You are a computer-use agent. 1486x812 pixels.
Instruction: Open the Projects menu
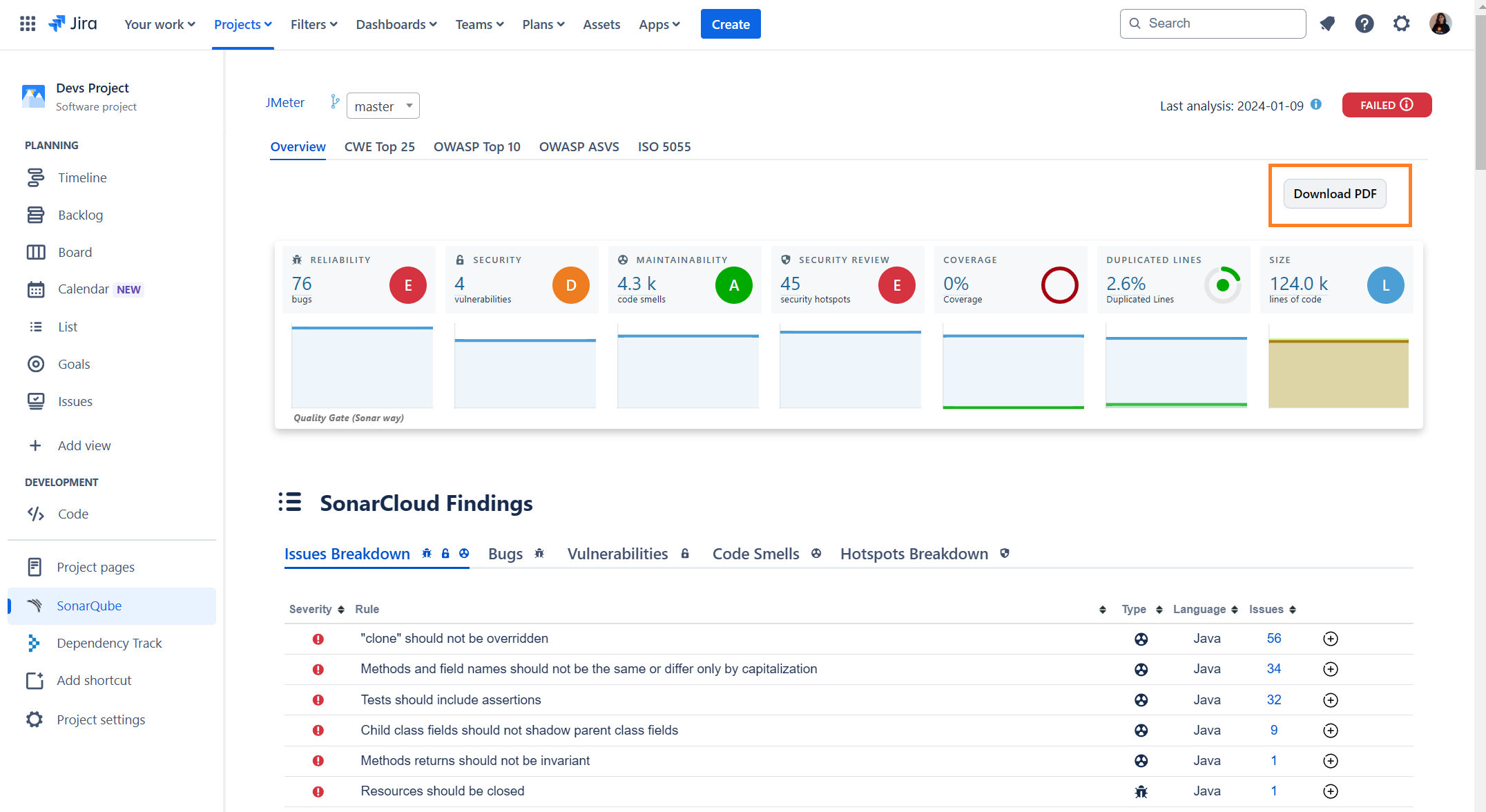click(243, 24)
